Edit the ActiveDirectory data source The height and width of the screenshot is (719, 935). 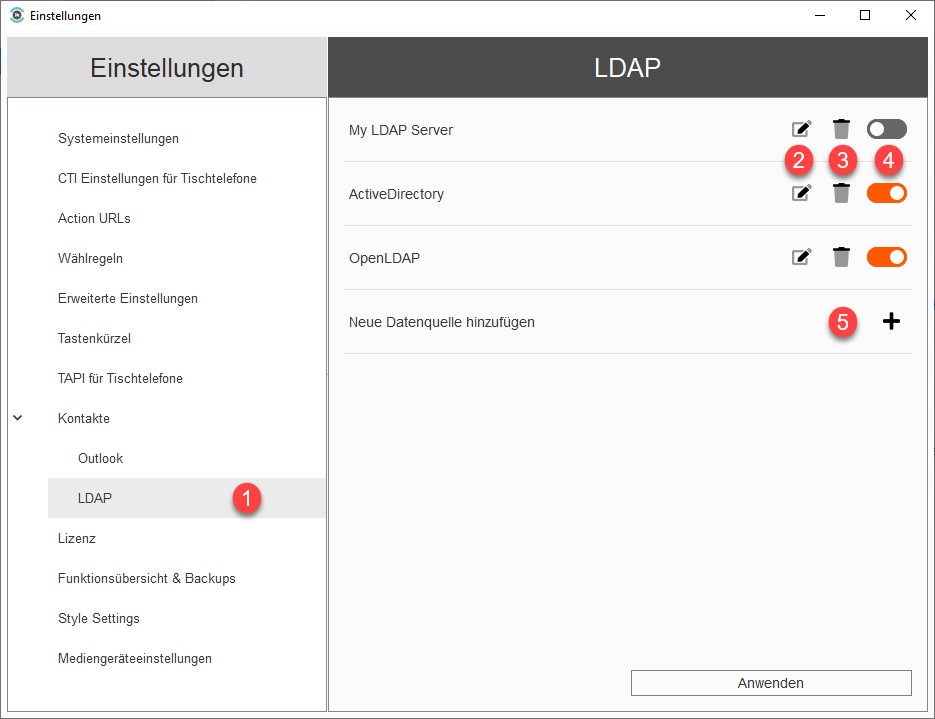pos(801,193)
